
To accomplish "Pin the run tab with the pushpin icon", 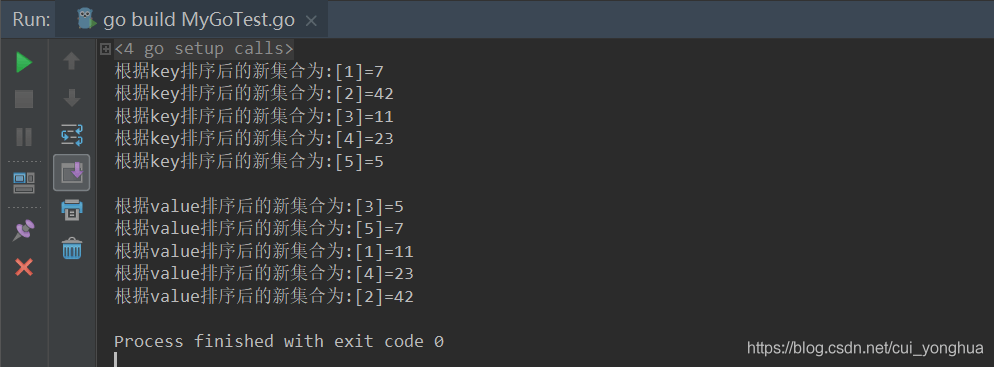I will click(24, 229).
